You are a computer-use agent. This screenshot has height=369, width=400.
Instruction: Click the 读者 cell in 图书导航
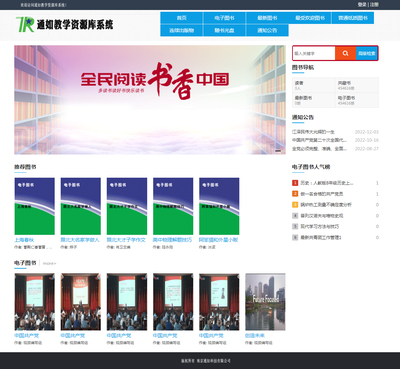click(314, 85)
